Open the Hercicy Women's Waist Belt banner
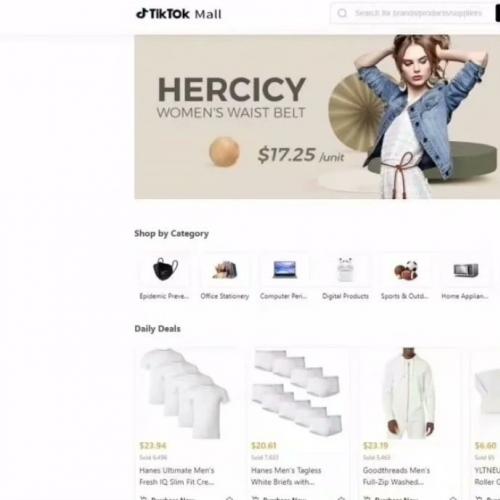Screen dimensions: 500x500 (317, 117)
